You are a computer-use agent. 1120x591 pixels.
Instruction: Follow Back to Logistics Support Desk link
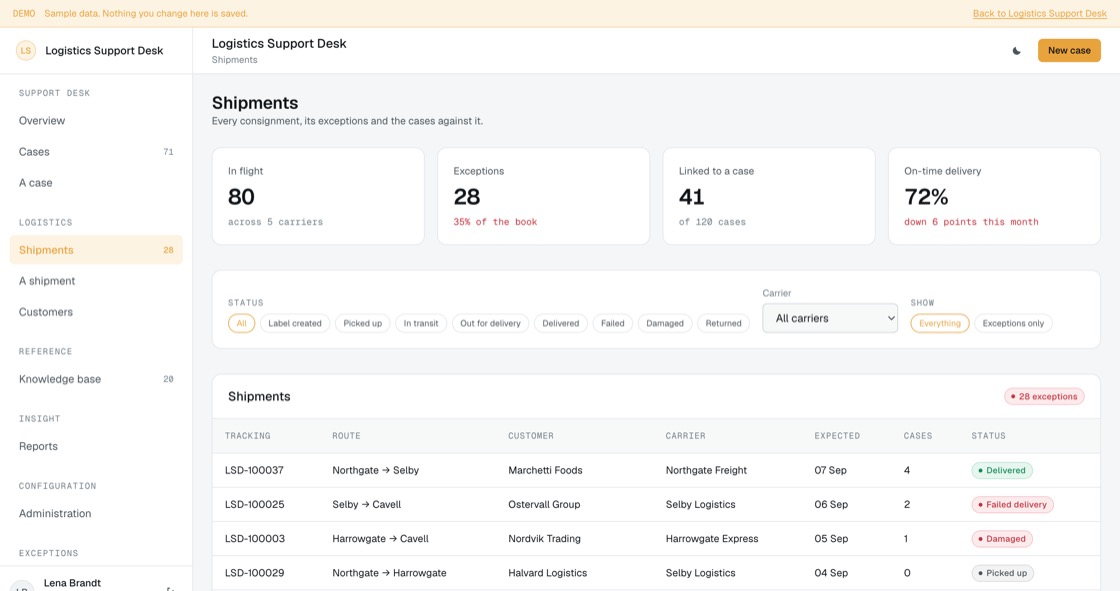coord(1039,14)
